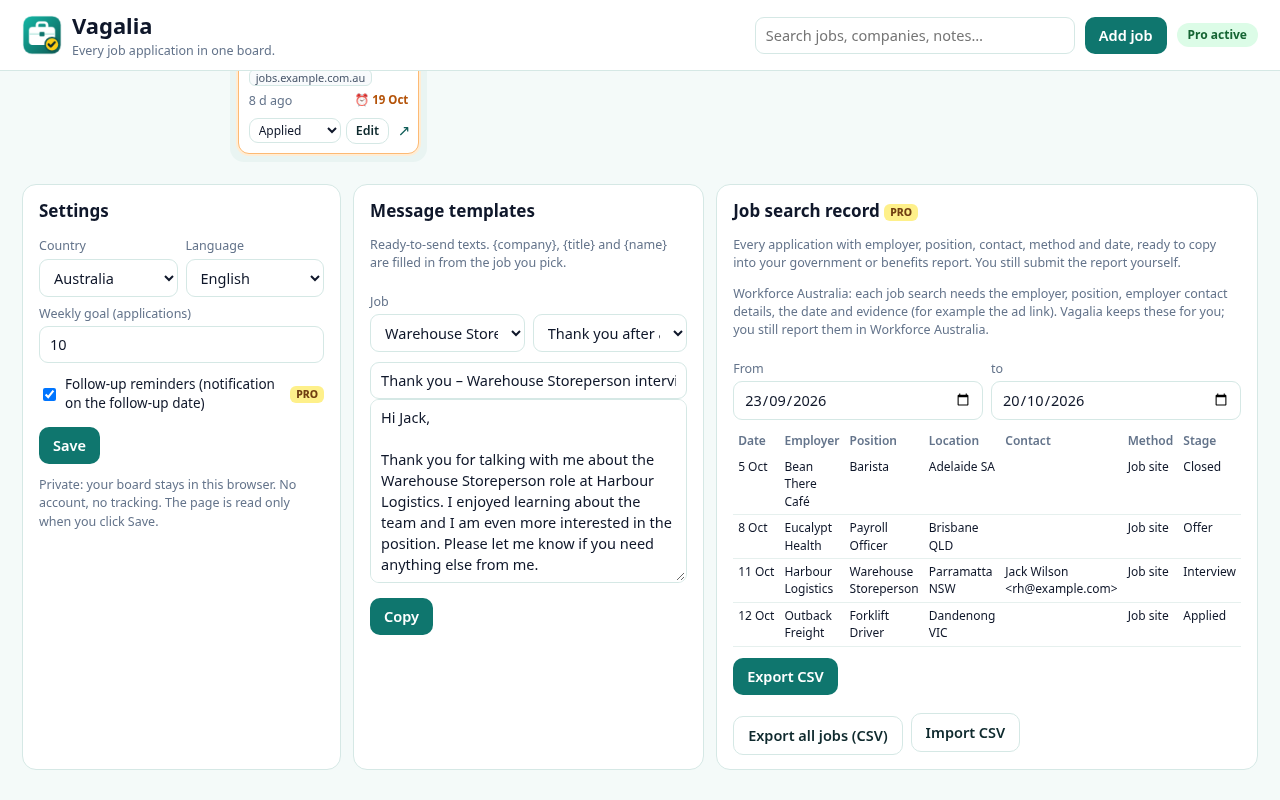Open the Country dropdown set to Australia
The height and width of the screenshot is (800, 1280).
pyautogui.click(x=108, y=278)
